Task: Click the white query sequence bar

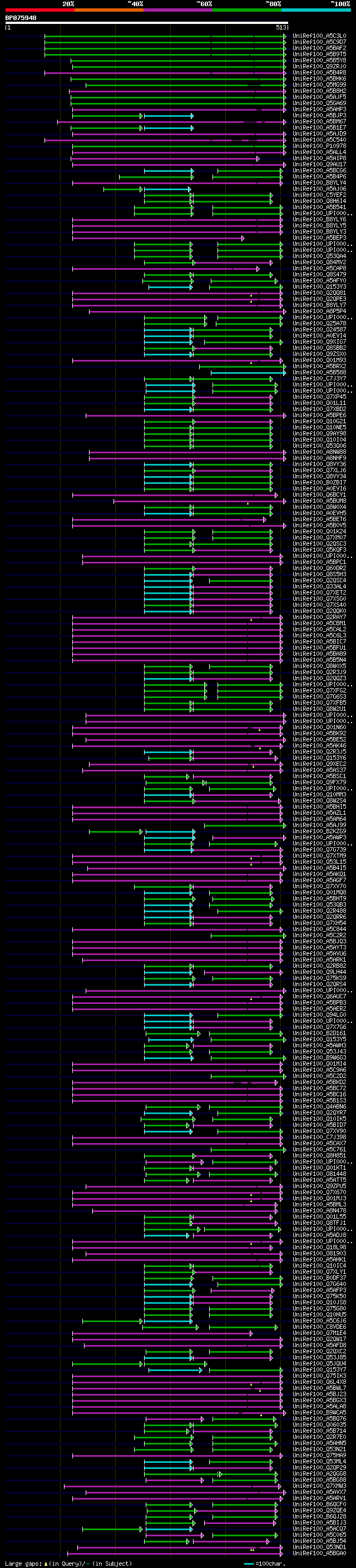Action: click(x=147, y=22)
